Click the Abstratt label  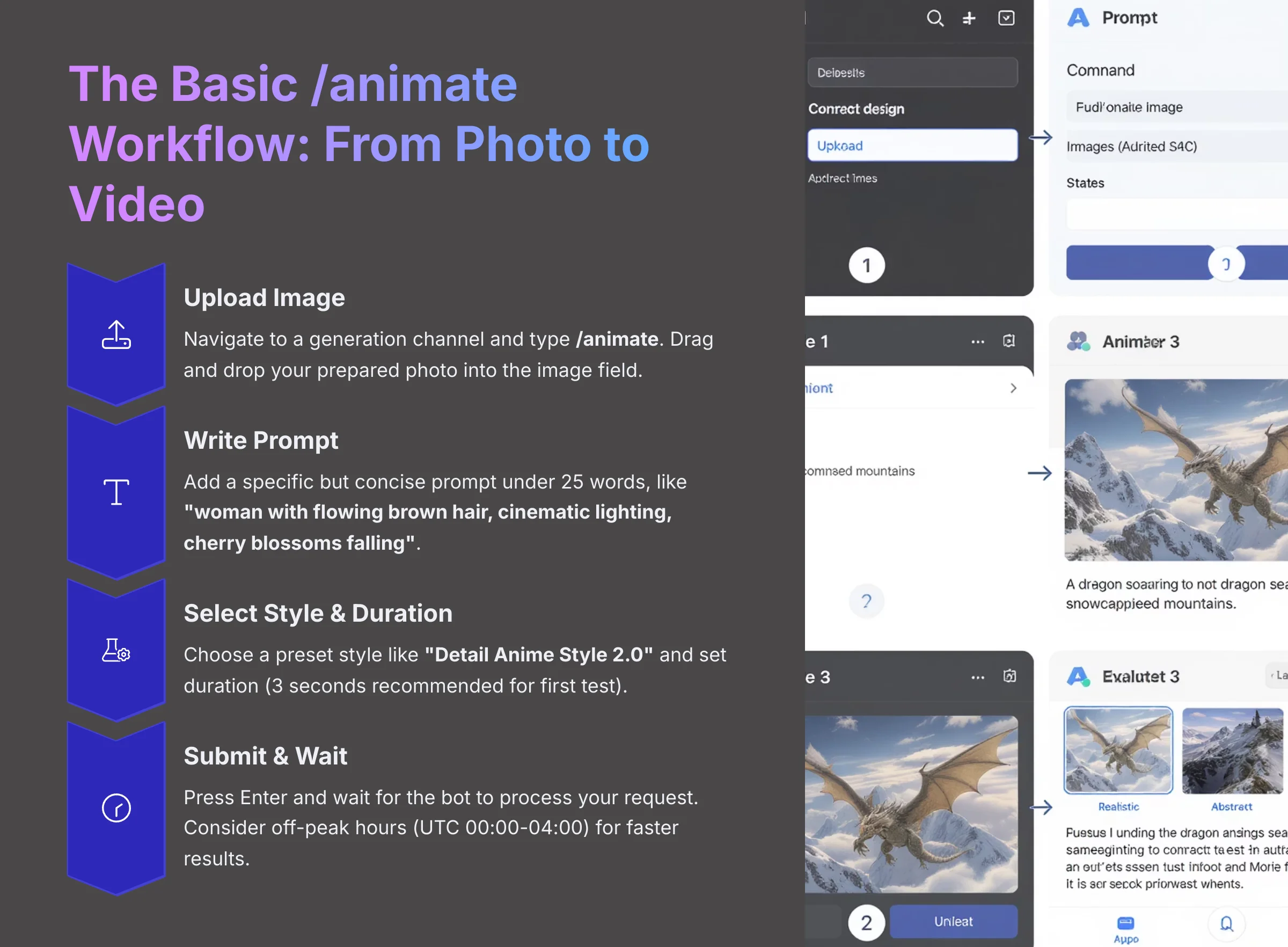[x=1231, y=806]
